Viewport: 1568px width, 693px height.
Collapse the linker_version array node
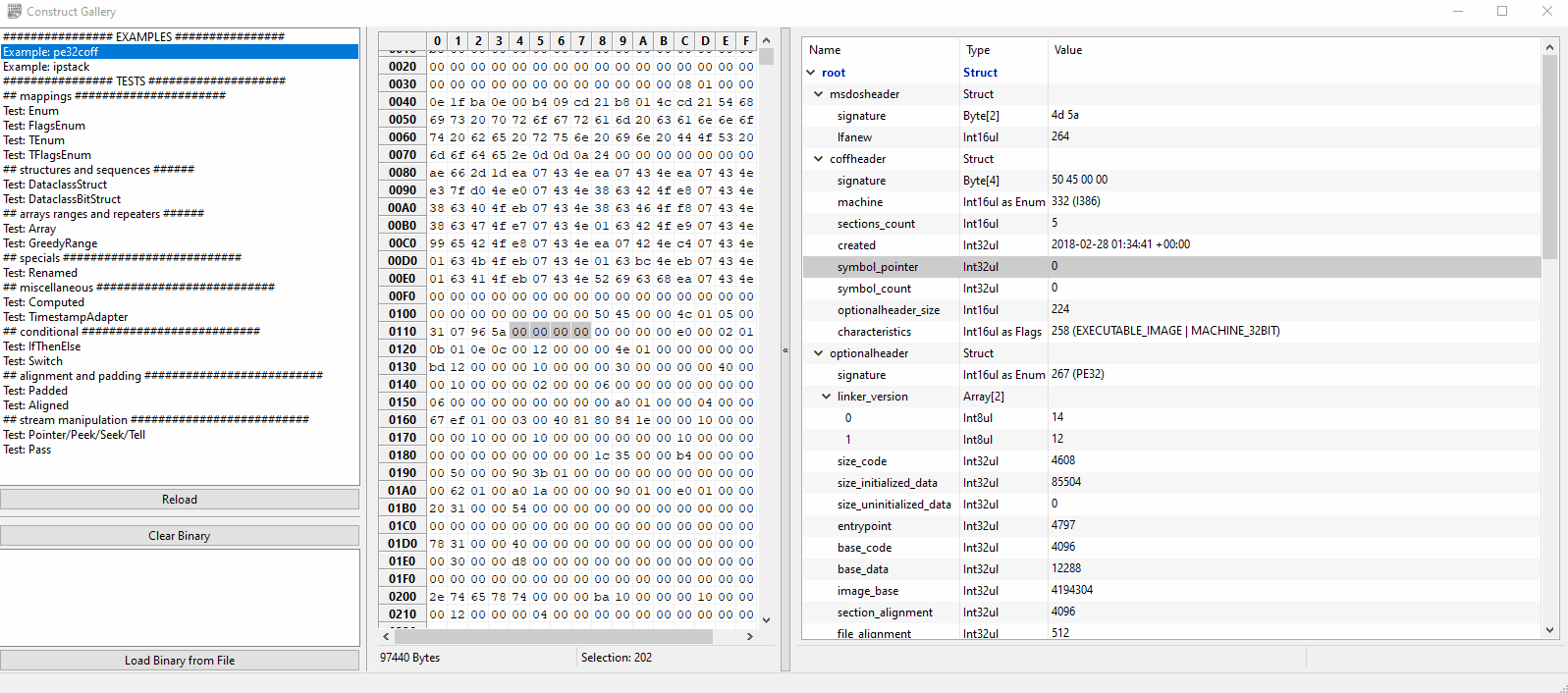(827, 397)
